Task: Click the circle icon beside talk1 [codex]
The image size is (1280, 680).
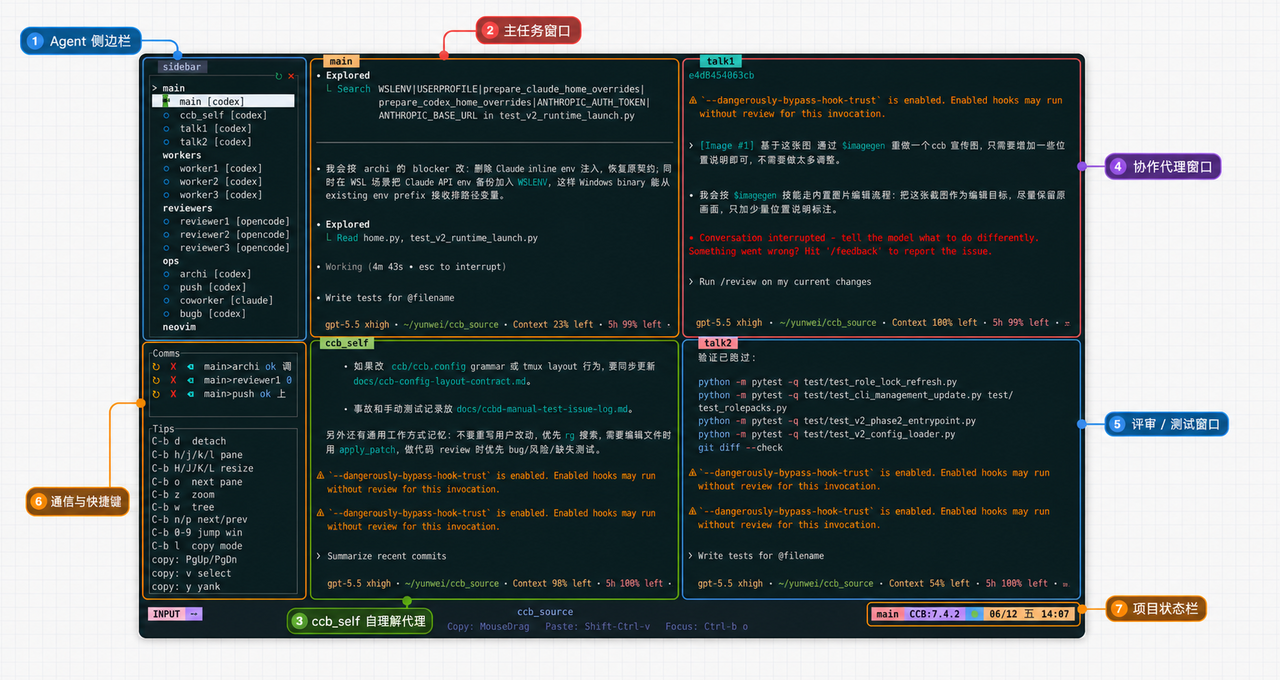Action: tap(167, 128)
